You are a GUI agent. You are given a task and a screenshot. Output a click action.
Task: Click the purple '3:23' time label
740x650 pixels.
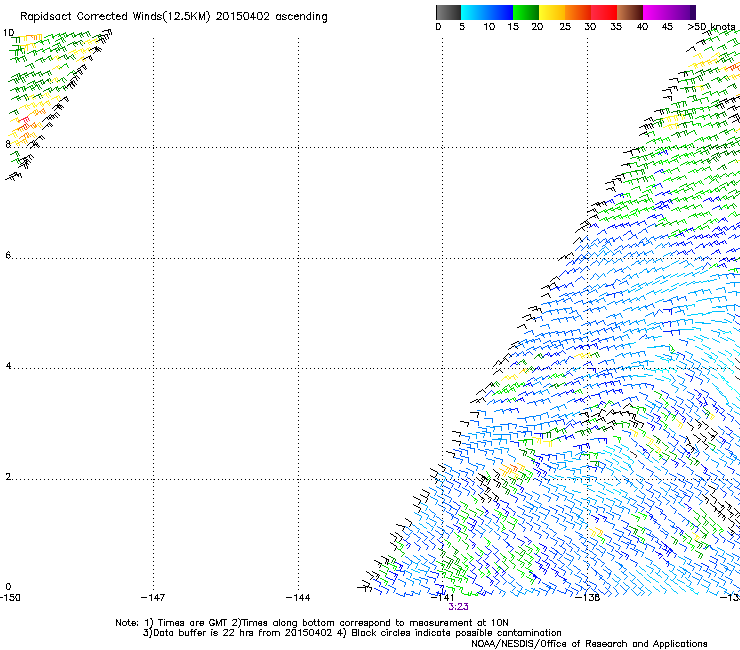[x=458, y=607]
